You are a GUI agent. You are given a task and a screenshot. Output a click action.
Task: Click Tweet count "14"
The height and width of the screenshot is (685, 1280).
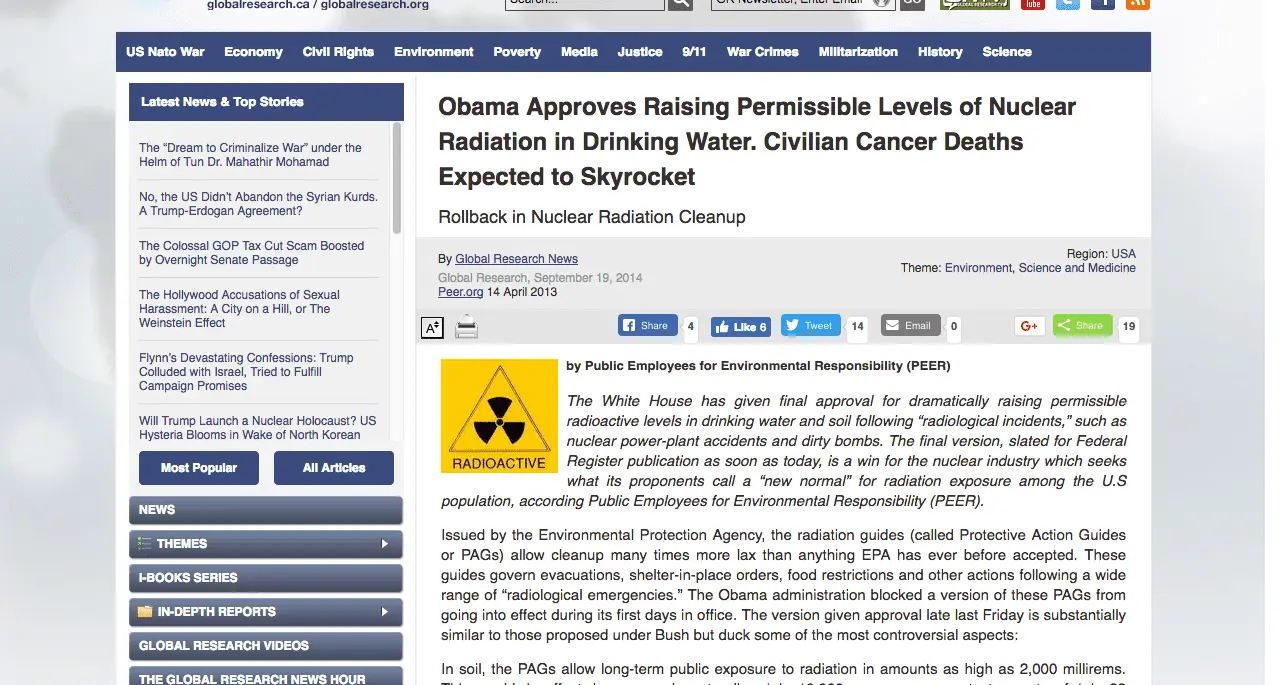[x=857, y=326]
